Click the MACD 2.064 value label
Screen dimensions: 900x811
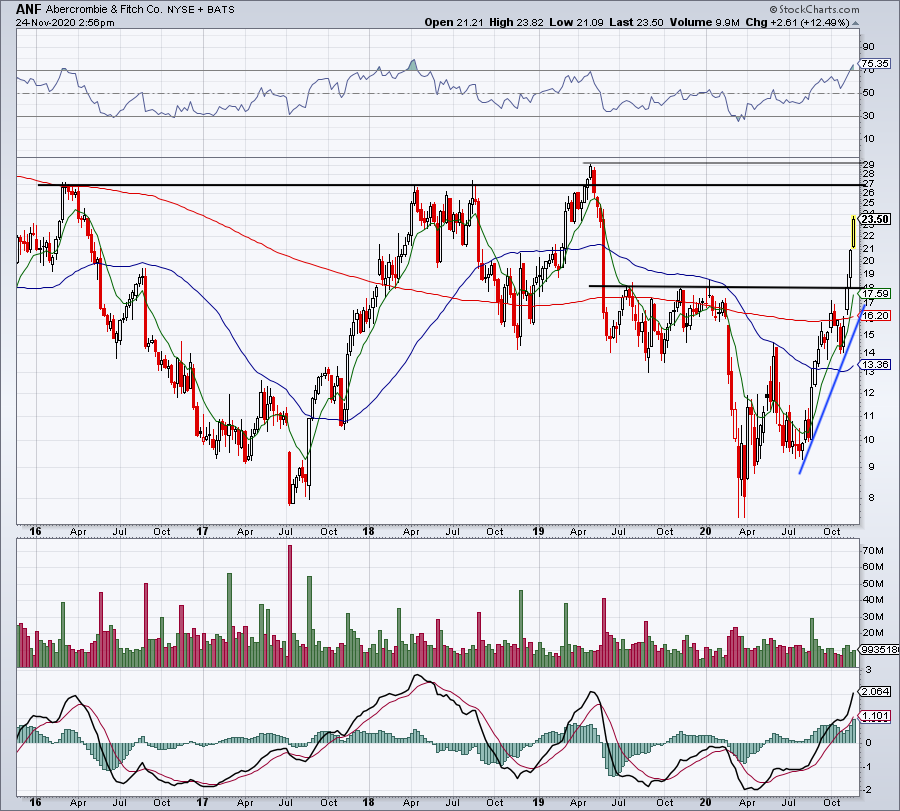875,691
